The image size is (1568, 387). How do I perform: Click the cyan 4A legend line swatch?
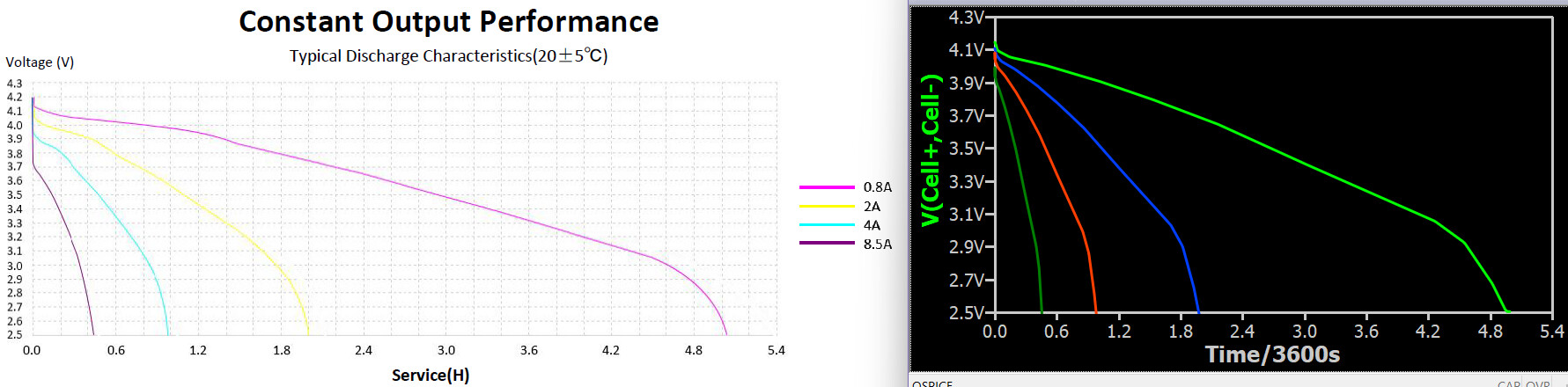(826, 225)
